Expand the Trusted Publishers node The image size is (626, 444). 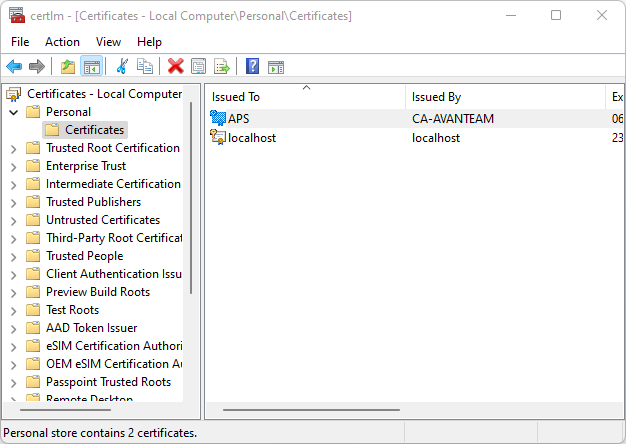click(x=13, y=202)
